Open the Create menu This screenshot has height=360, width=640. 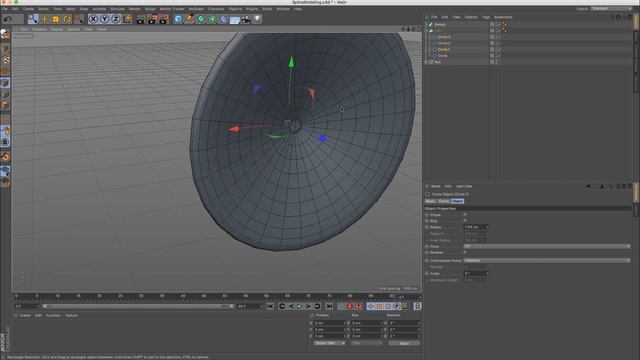tap(28, 9)
